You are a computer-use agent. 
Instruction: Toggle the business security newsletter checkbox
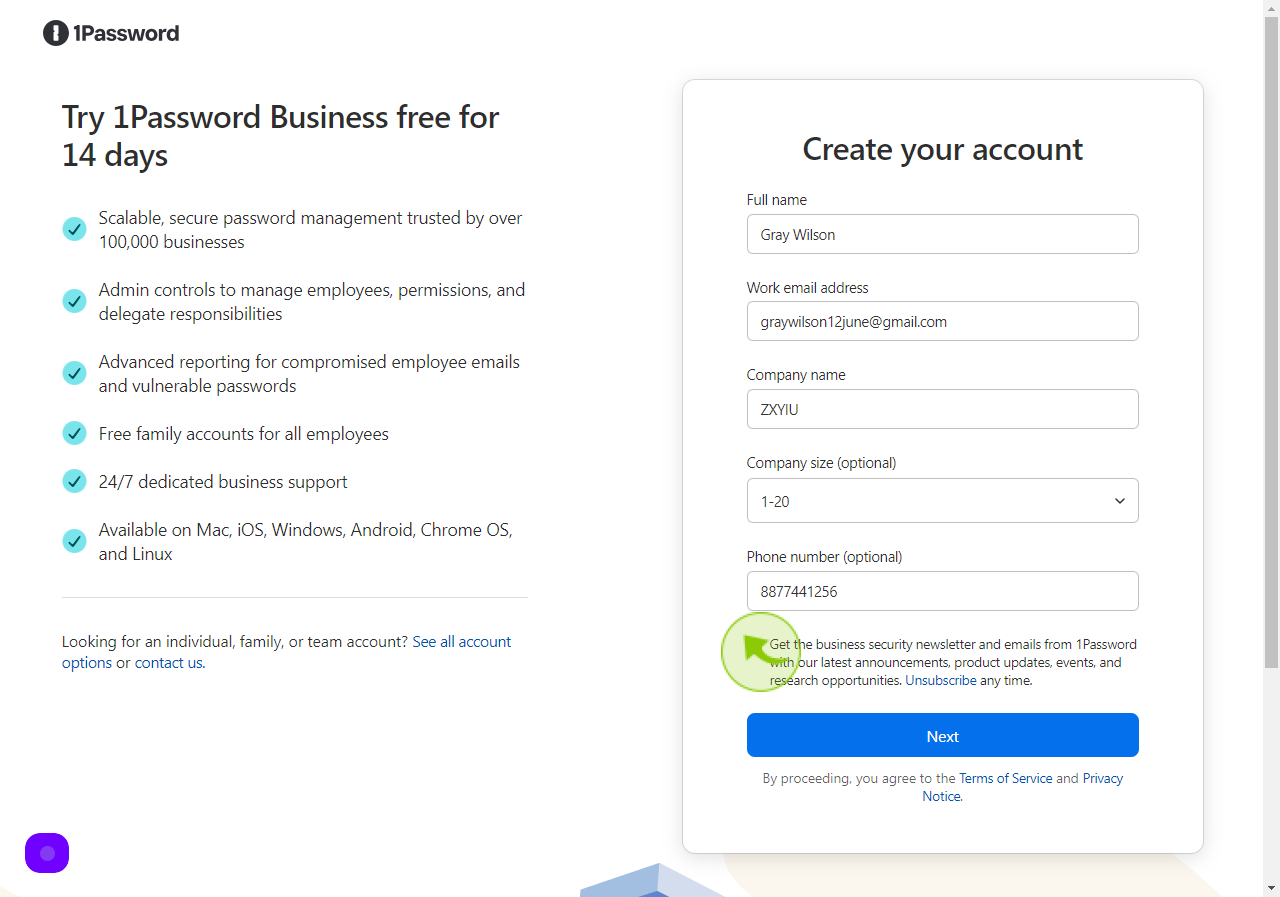(x=755, y=646)
